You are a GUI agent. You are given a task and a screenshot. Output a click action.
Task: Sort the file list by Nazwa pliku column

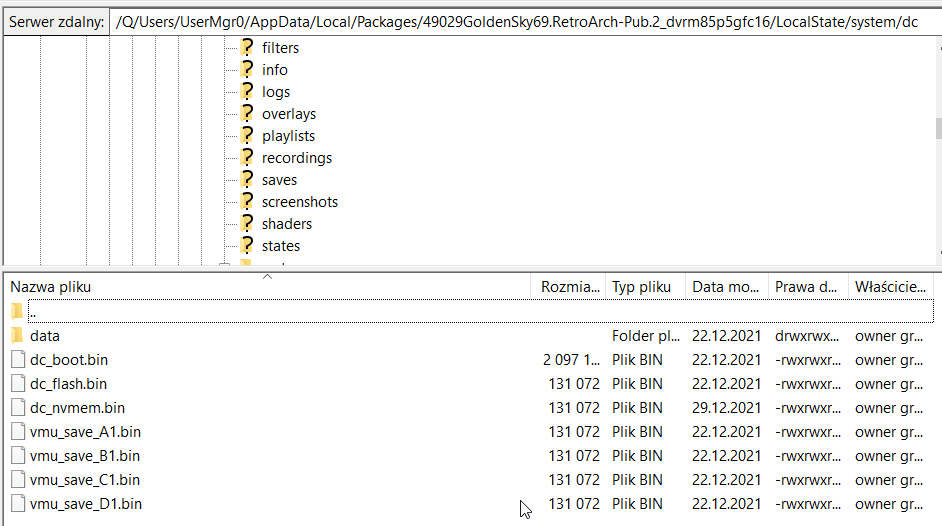tap(50, 287)
